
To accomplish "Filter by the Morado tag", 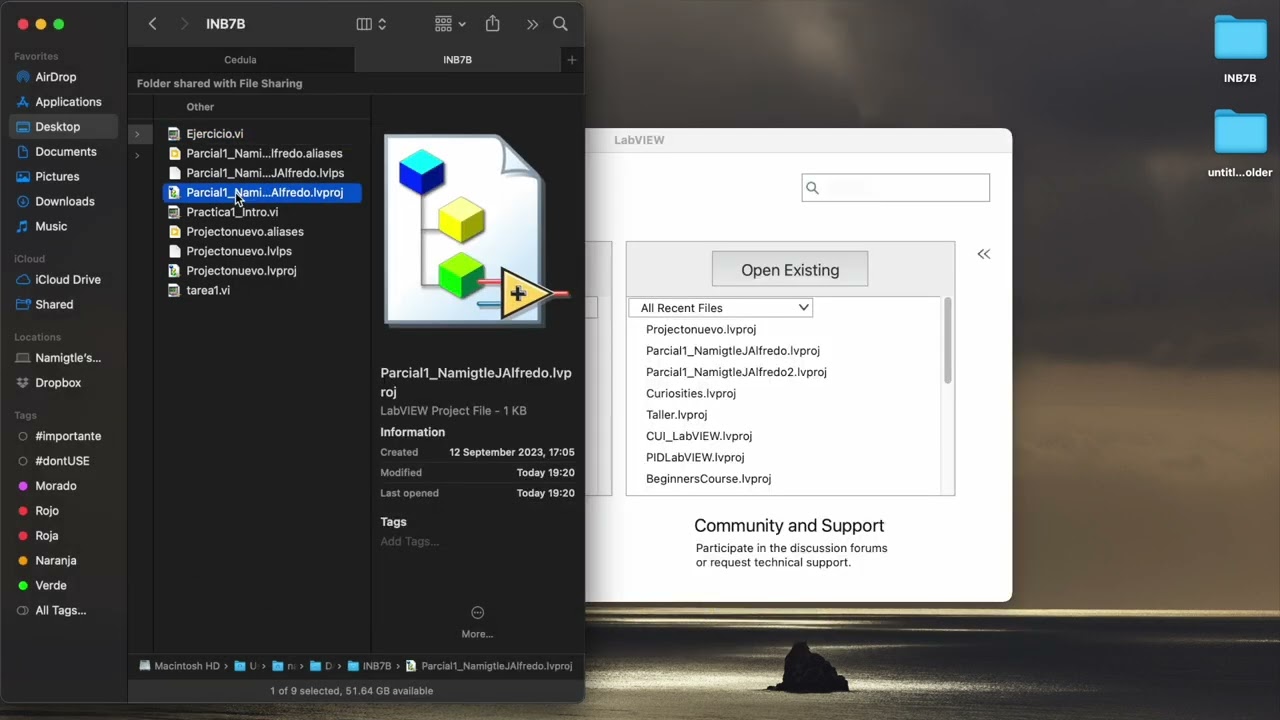I will pyautogui.click(x=55, y=486).
